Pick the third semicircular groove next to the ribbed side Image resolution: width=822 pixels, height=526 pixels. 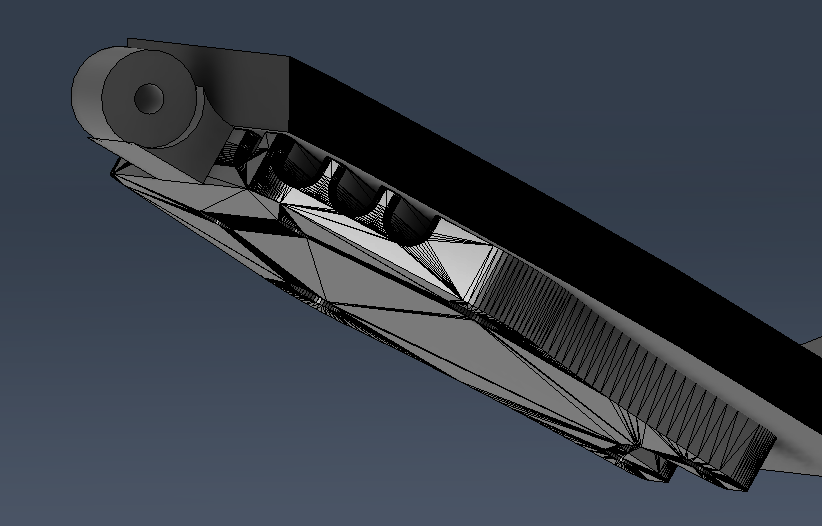[410, 220]
